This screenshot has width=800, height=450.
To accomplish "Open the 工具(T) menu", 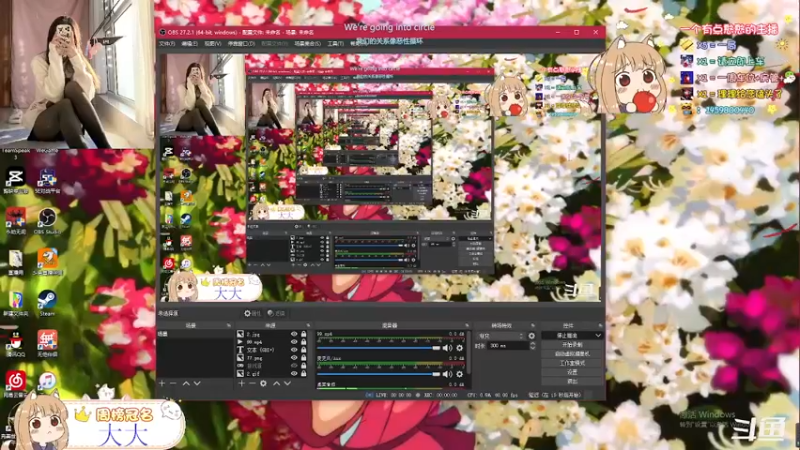I will pos(335,44).
